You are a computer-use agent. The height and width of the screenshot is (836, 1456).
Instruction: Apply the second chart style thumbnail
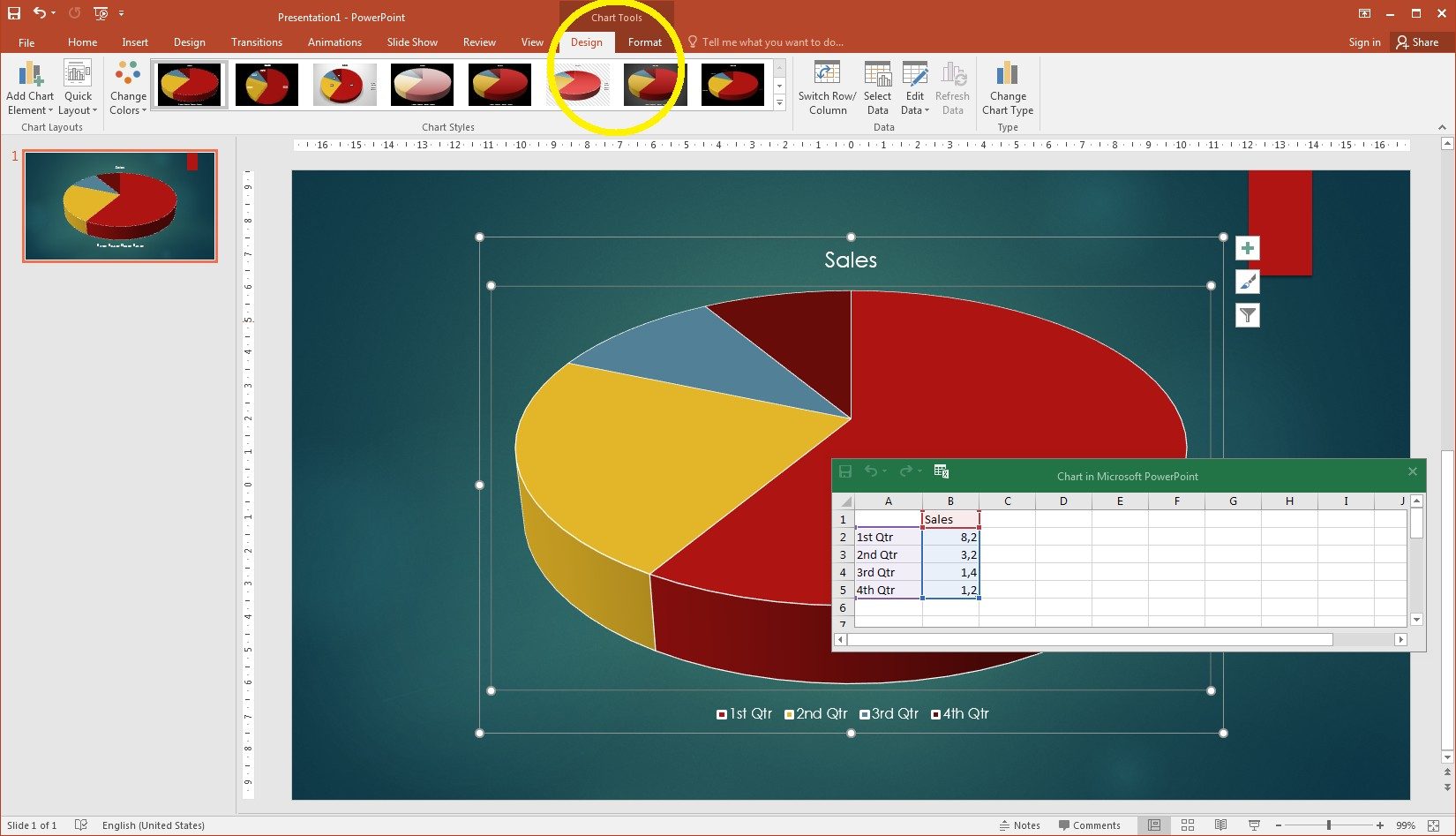tap(266, 85)
